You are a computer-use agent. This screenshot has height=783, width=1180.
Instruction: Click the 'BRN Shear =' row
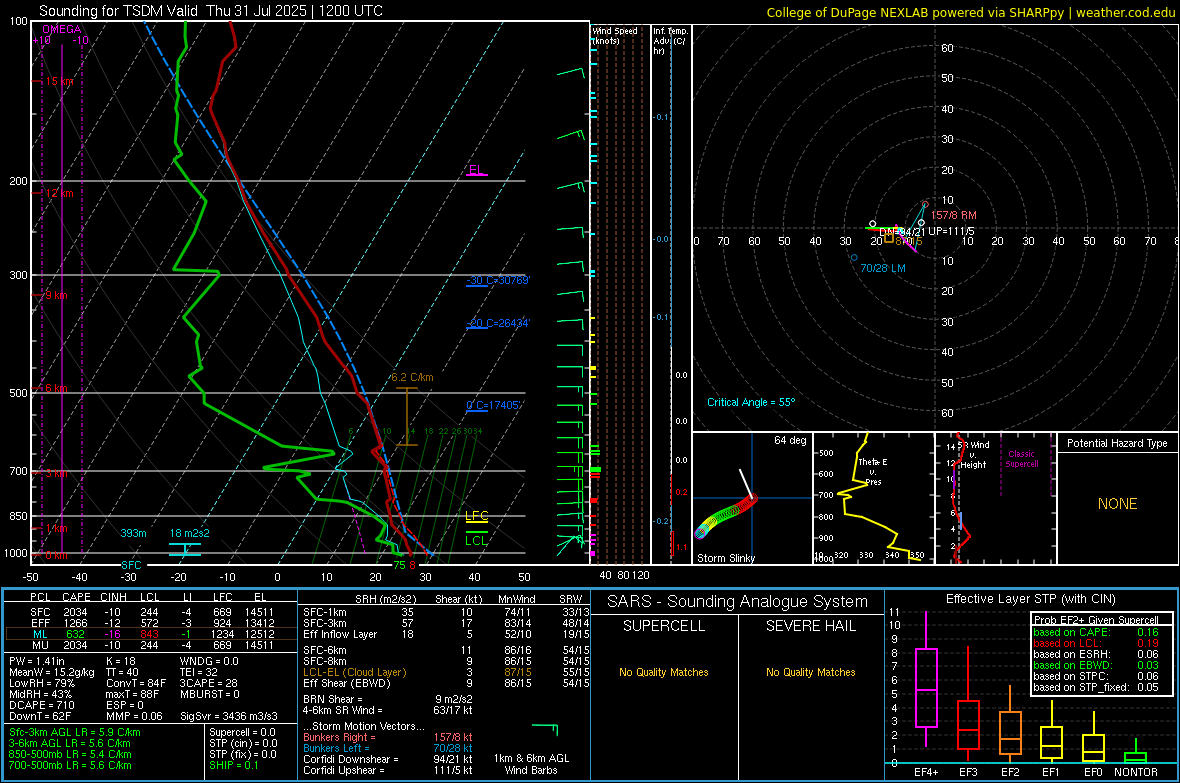tap(388, 699)
